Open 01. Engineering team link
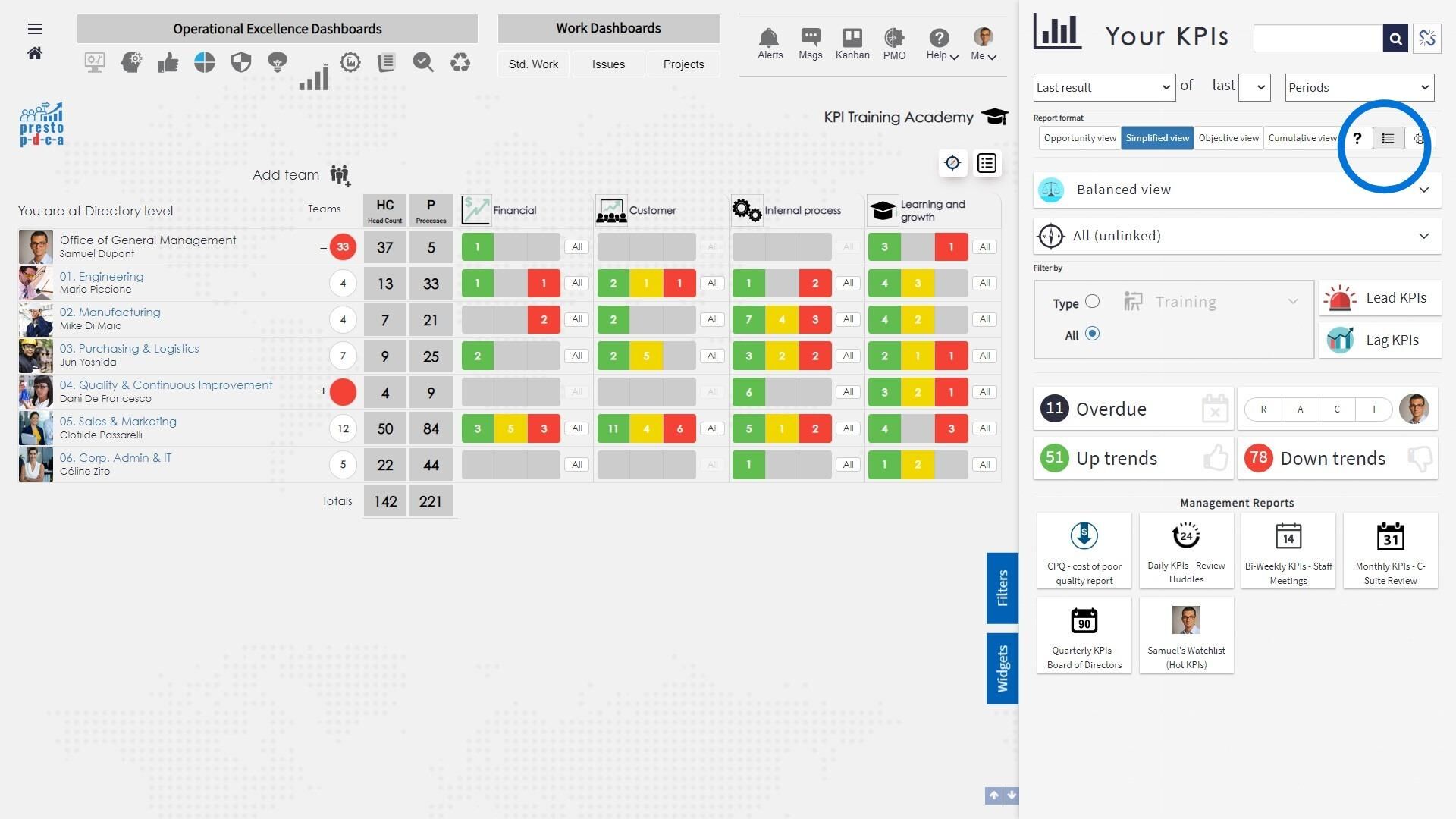Viewport: 1456px width, 819px height. (102, 277)
